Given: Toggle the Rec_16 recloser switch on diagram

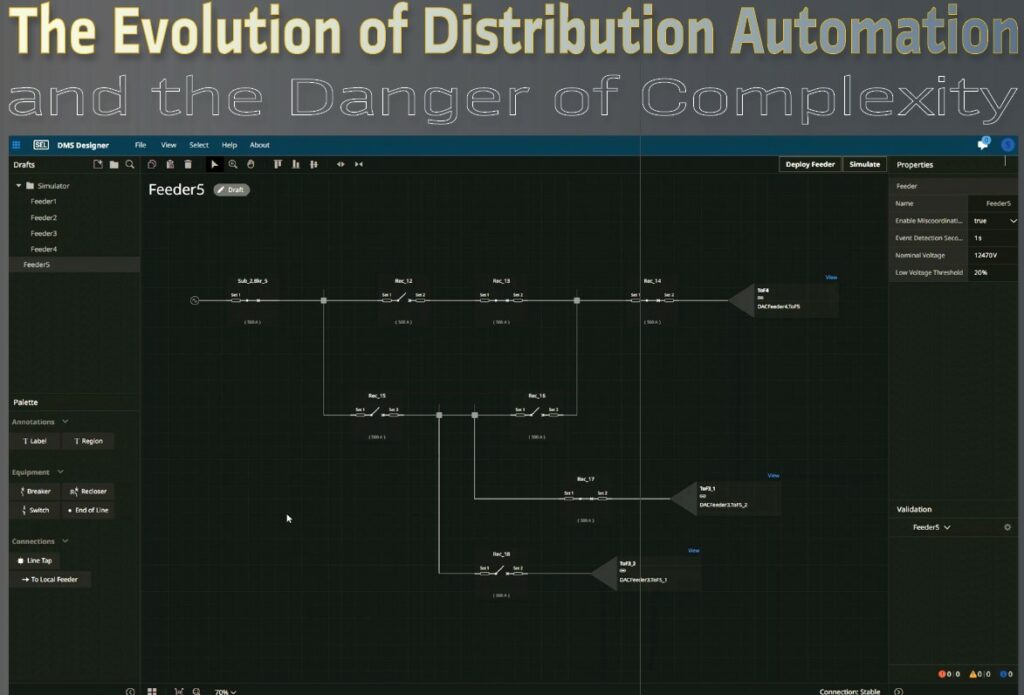Looking at the screenshot, I should point(536,413).
